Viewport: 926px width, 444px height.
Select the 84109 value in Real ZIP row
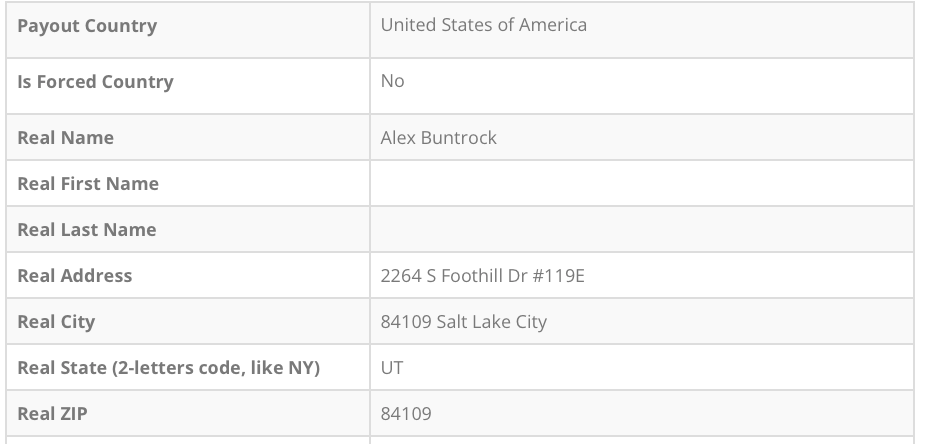click(x=406, y=413)
